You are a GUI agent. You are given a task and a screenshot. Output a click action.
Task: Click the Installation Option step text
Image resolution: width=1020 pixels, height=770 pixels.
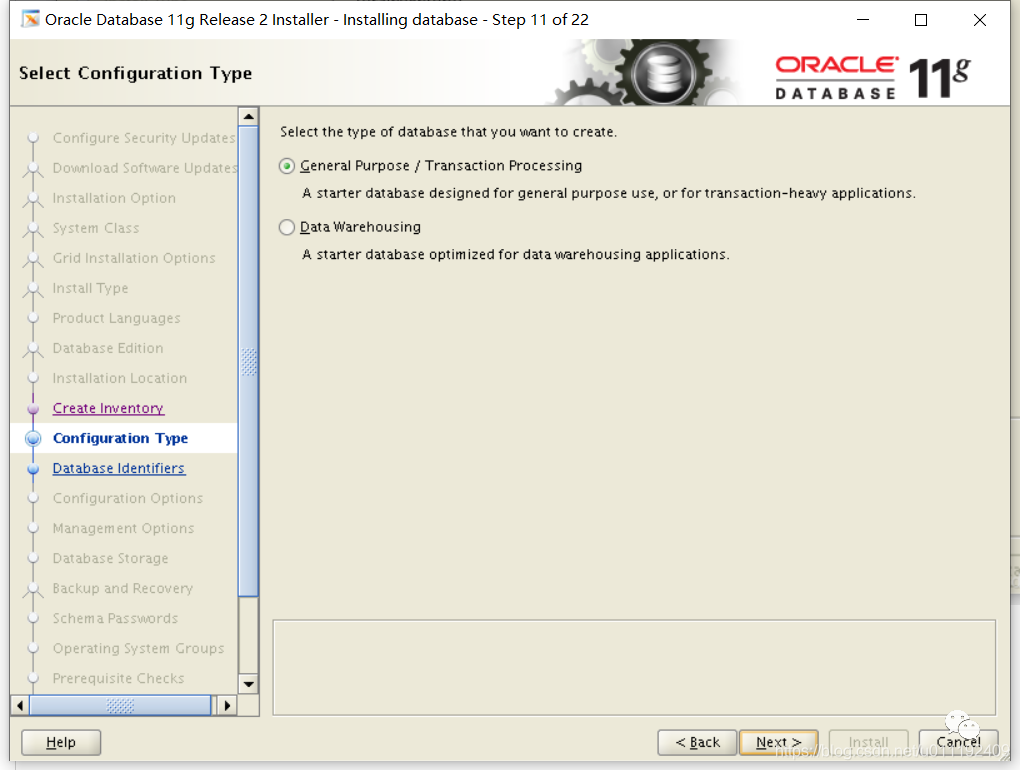(114, 198)
